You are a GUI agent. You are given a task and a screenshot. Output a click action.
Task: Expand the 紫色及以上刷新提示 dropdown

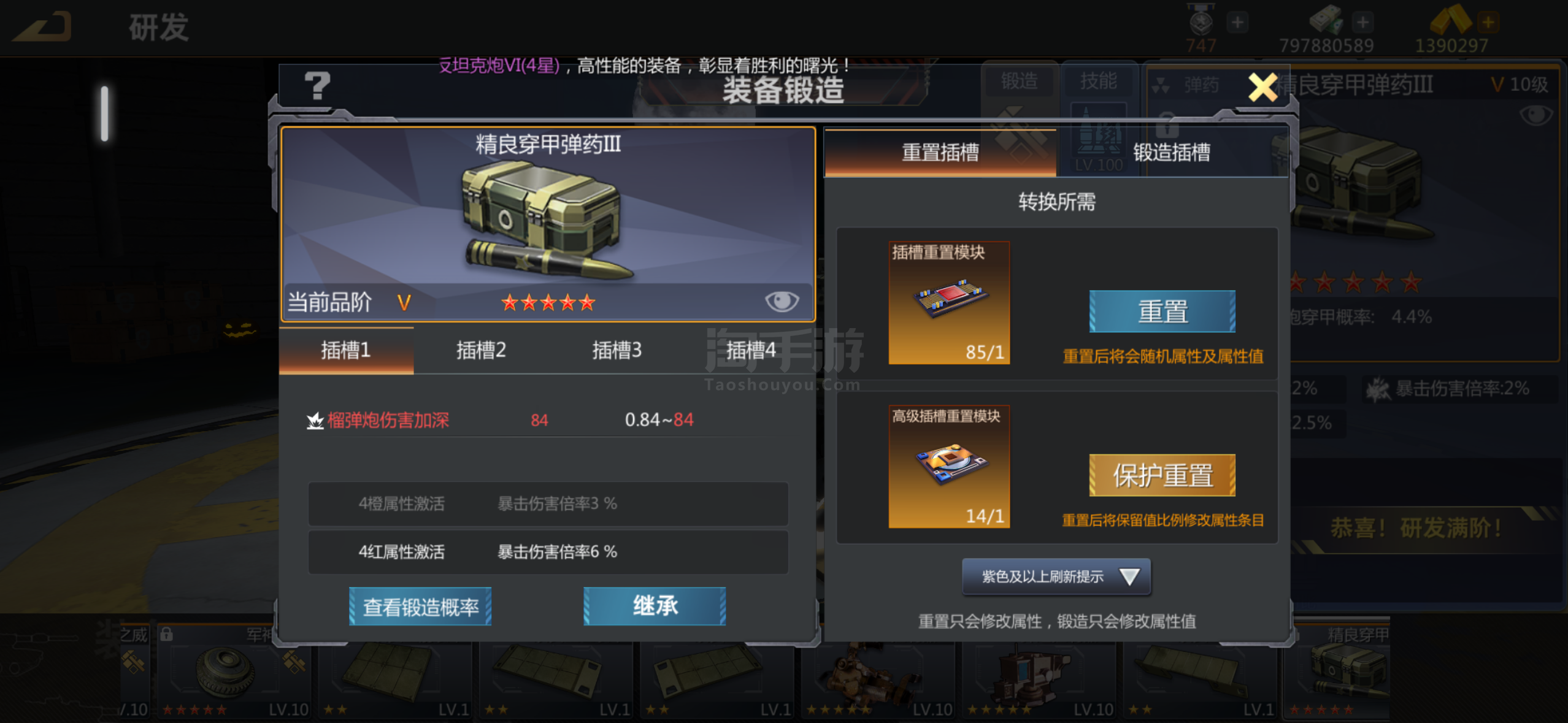point(1056,576)
